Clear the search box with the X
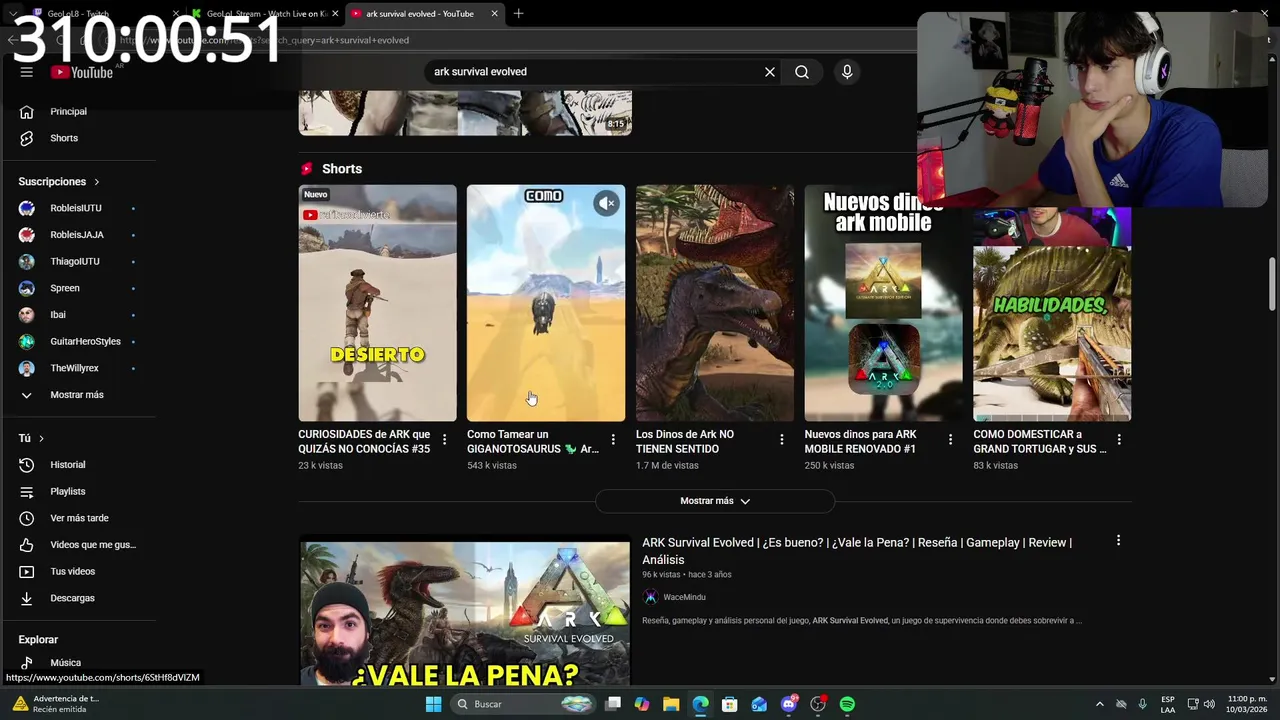 tap(770, 72)
